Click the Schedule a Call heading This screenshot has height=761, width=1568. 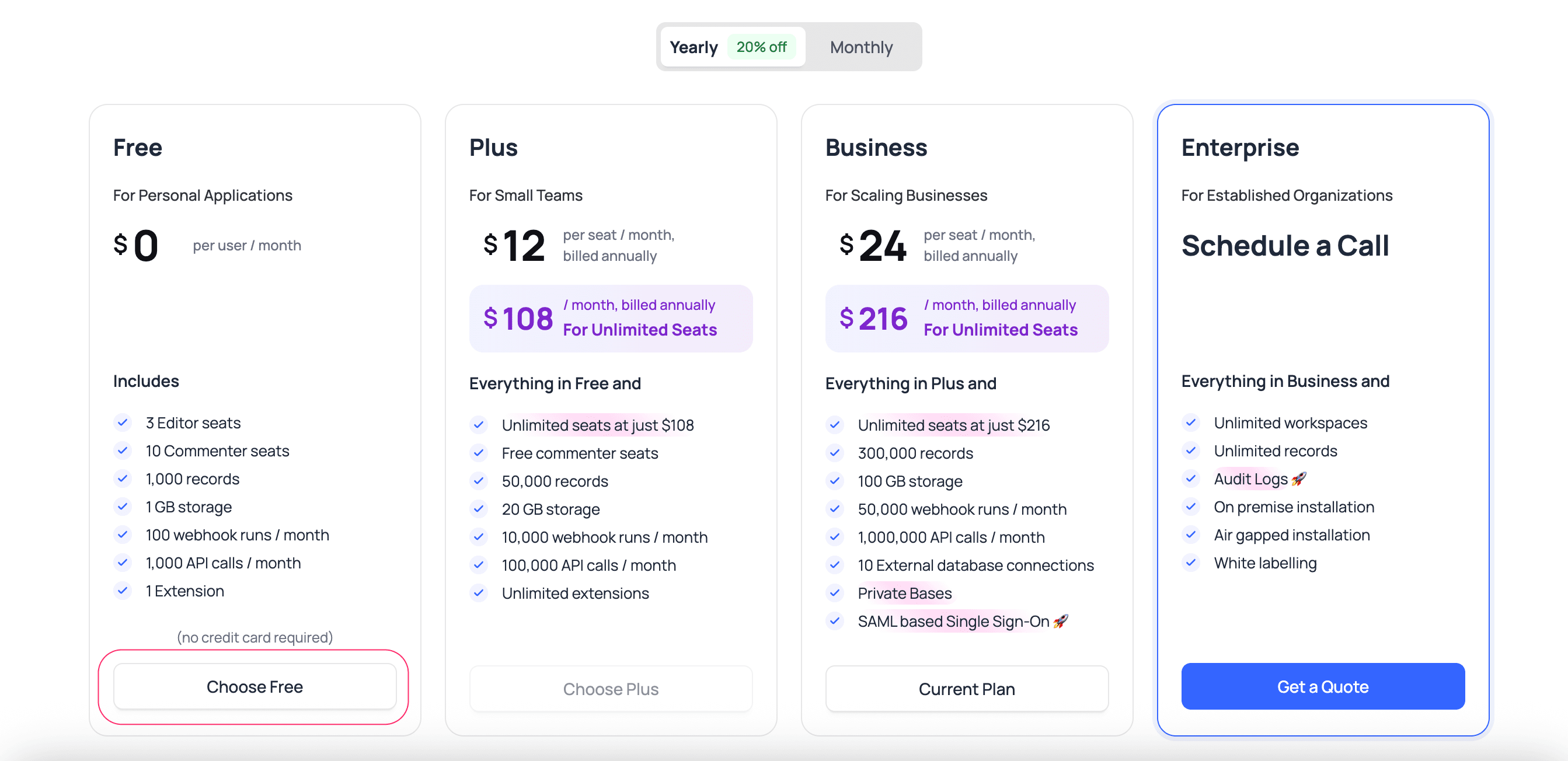1284,246
